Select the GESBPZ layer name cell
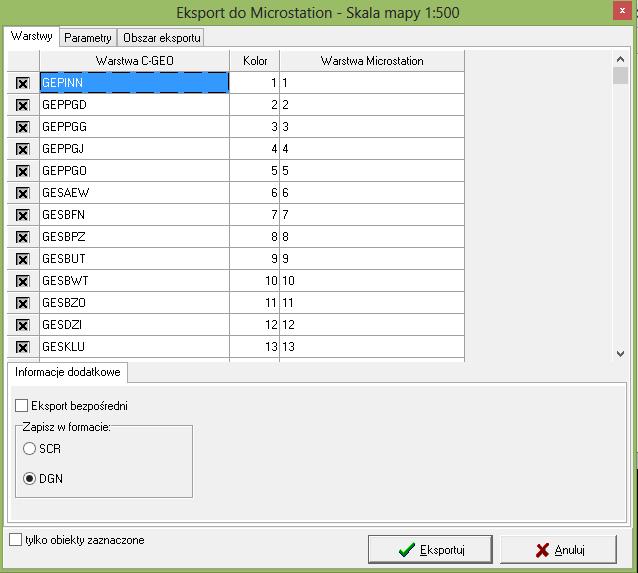 [135, 236]
